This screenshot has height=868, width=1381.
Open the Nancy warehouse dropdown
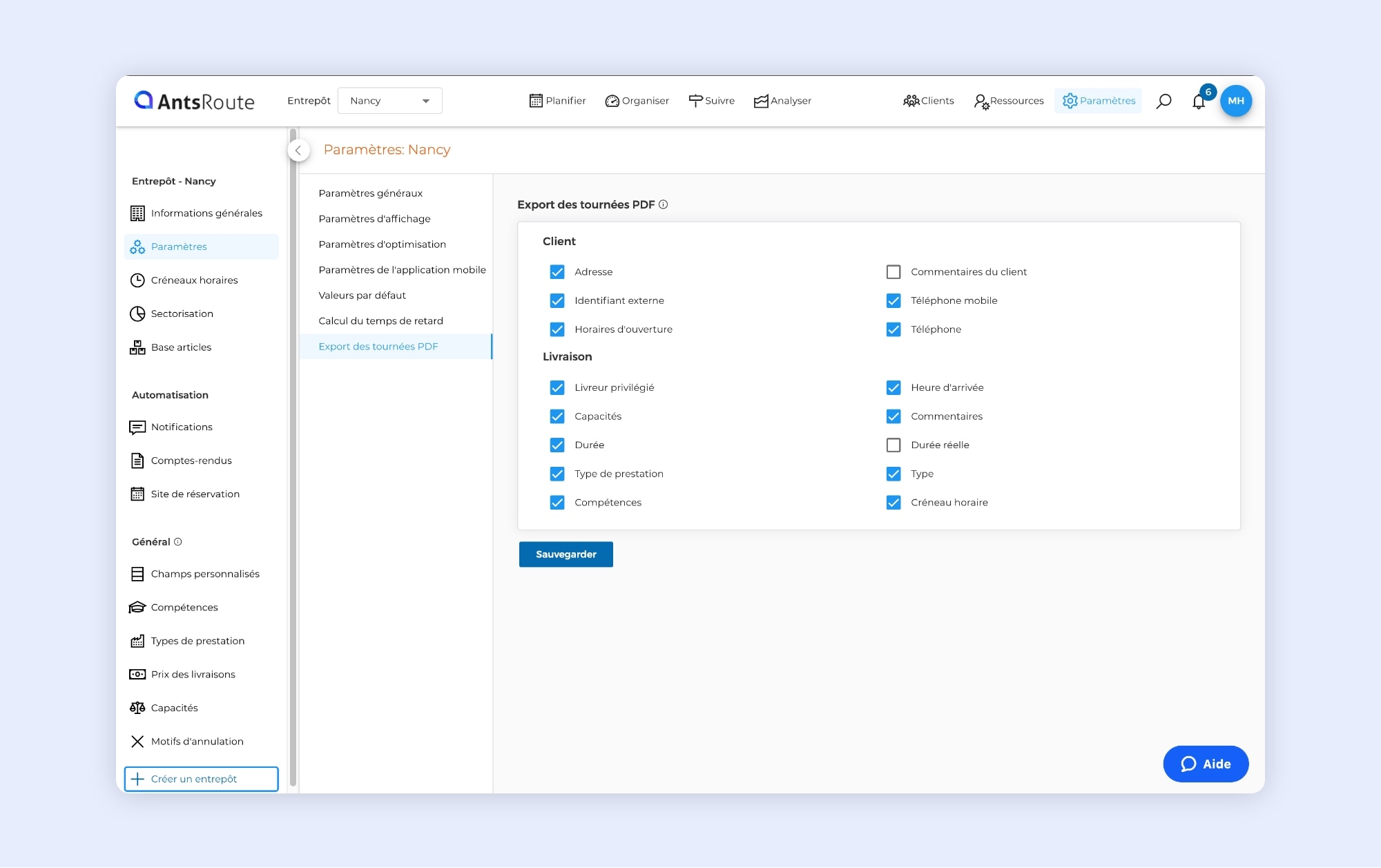coord(389,101)
